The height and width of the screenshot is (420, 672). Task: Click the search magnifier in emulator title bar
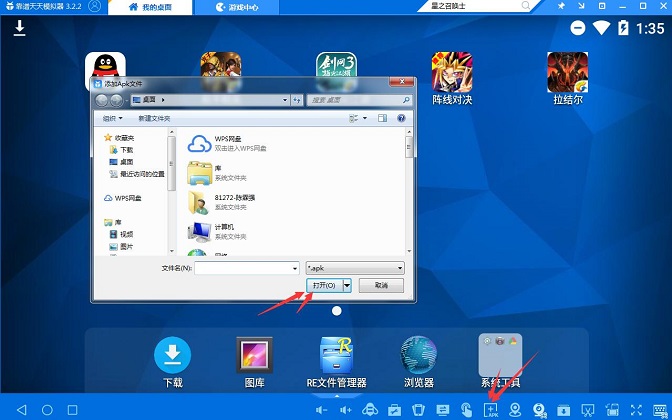coord(525,6)
